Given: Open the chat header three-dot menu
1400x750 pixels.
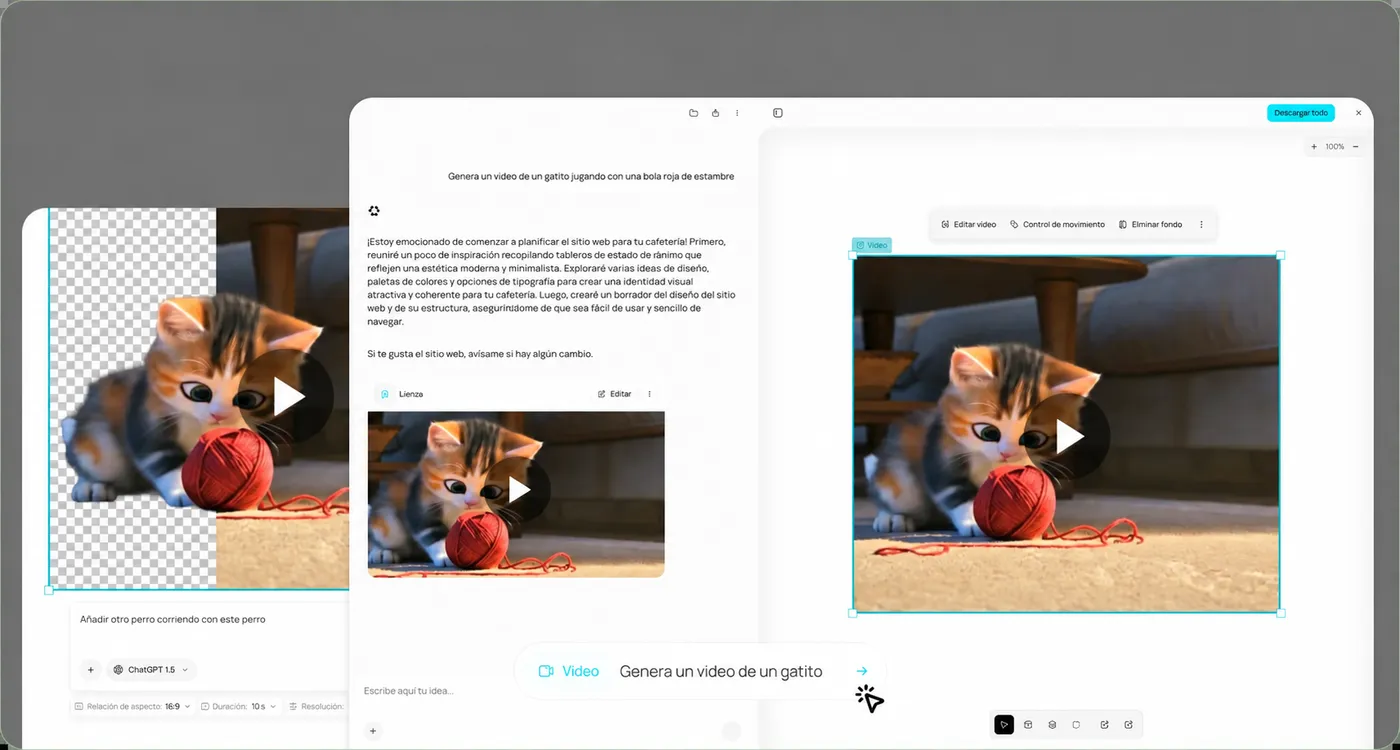Looking at the screenshot, I should point(738,113).
